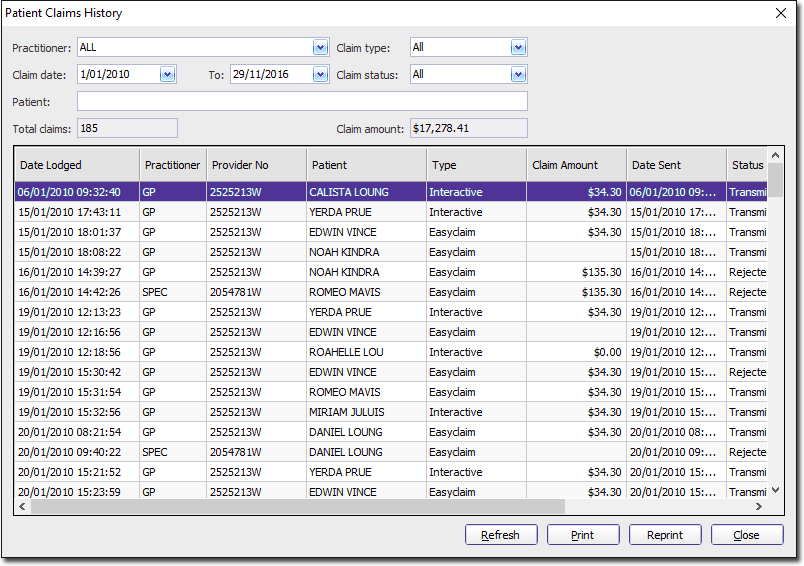The height and width of the screenshot is (566, 804).
Task: Select the CALISTA LOUNG claim row
Action: (x=348, y=192)
